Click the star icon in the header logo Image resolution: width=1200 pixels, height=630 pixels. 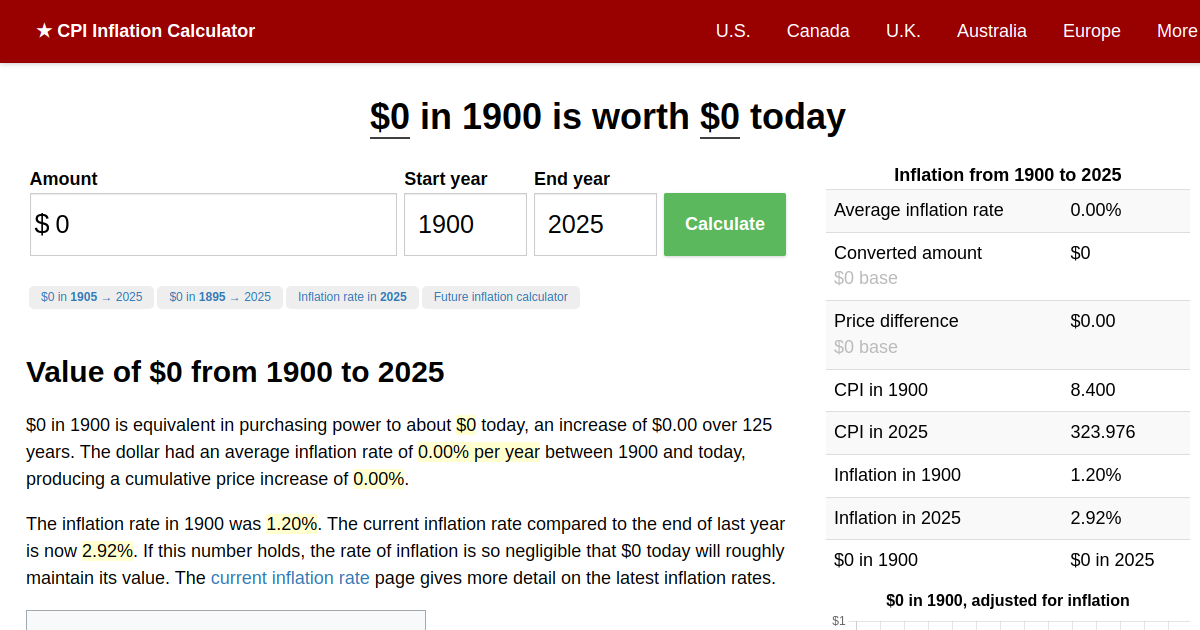44,31
